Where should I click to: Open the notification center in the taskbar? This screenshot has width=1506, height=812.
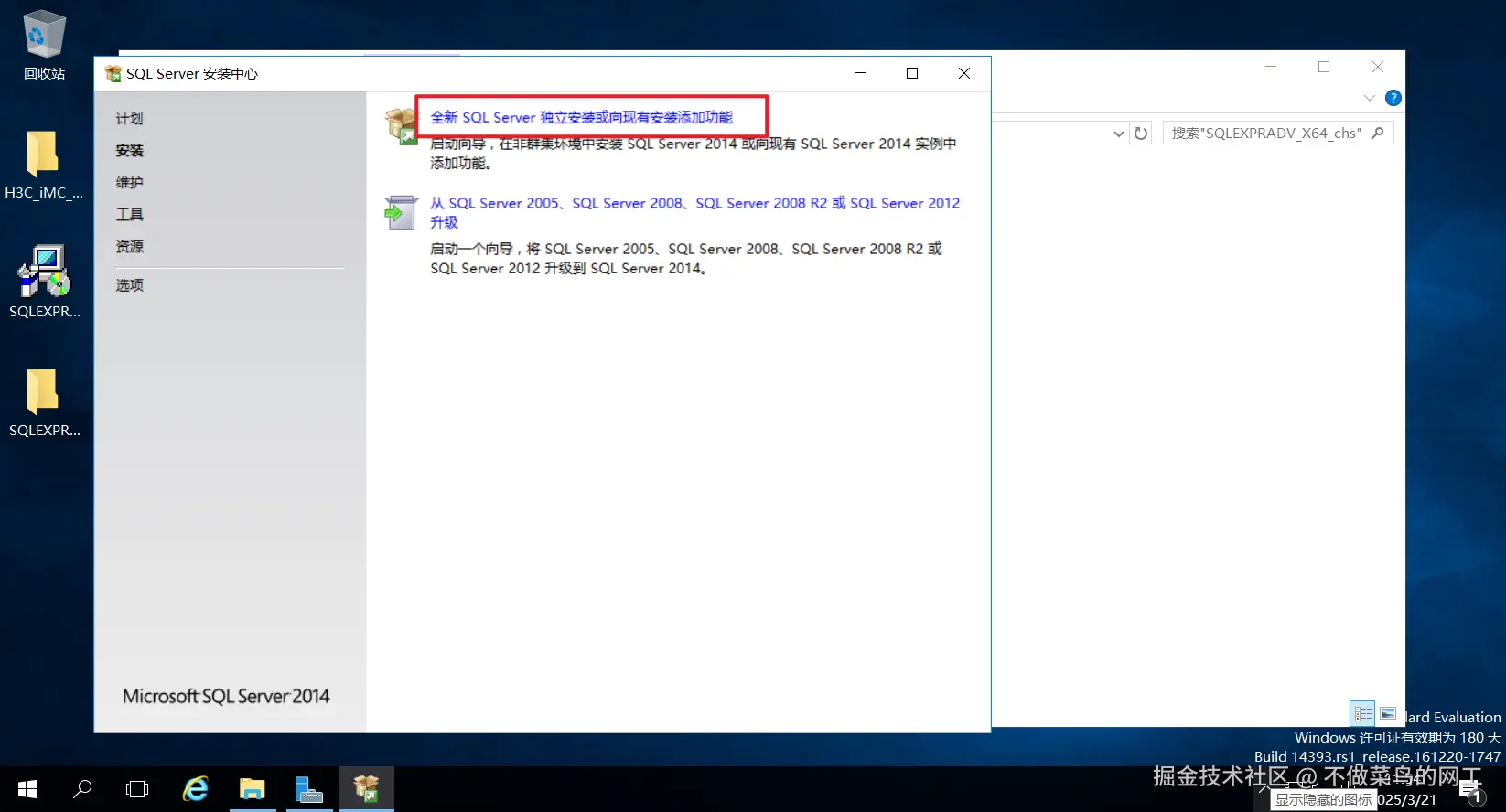[x=1472, y=791]
